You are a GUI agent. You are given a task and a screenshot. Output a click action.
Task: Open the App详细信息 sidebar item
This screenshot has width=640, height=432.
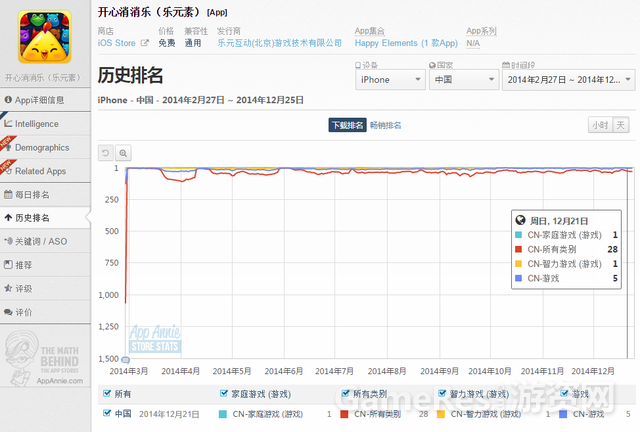[45, 100]
